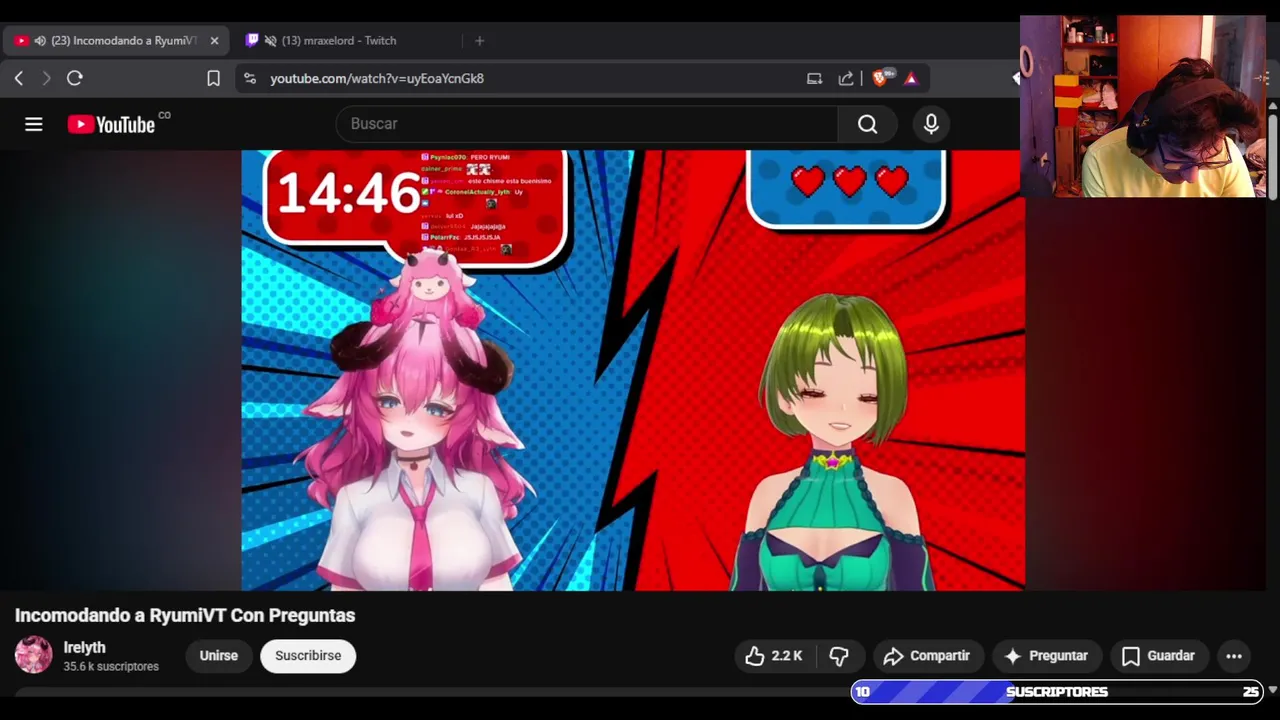
Task: Cast media using the screen icon in address bar
Action: [x=814, y=78]
